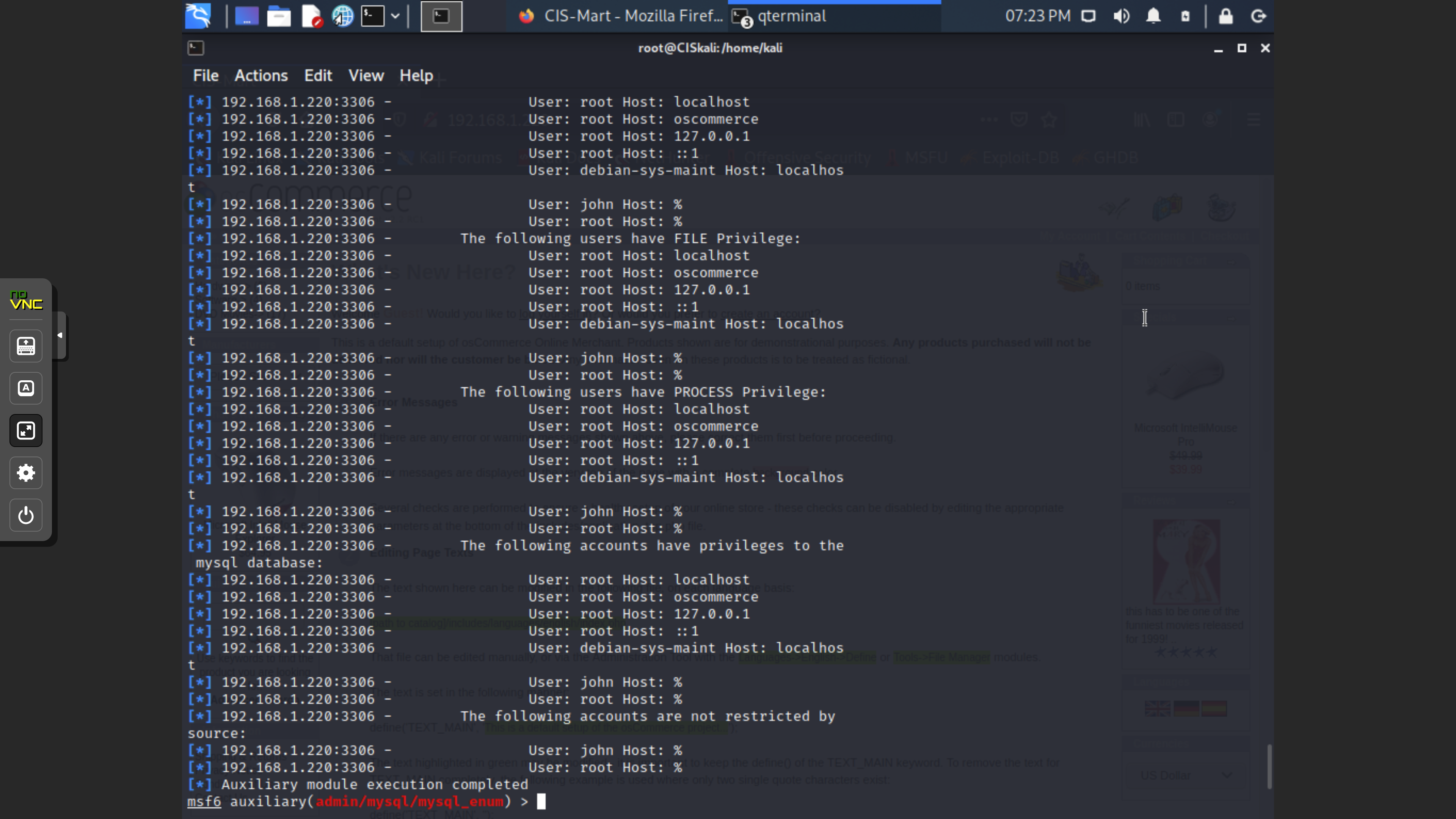This screenshot has width=1456, height=819.
Task: Open the Kali dragon applications menu
Action: tap(198, 16)
